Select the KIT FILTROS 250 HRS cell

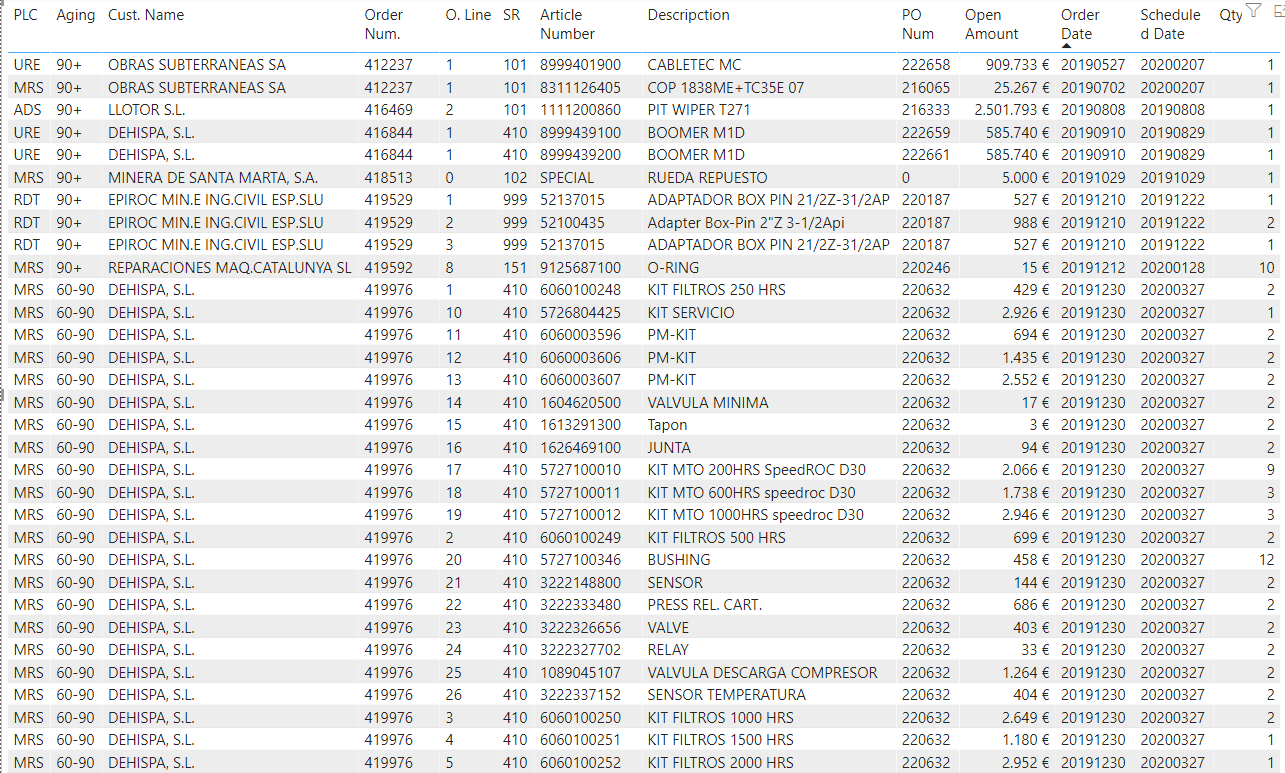coord(717,290)
